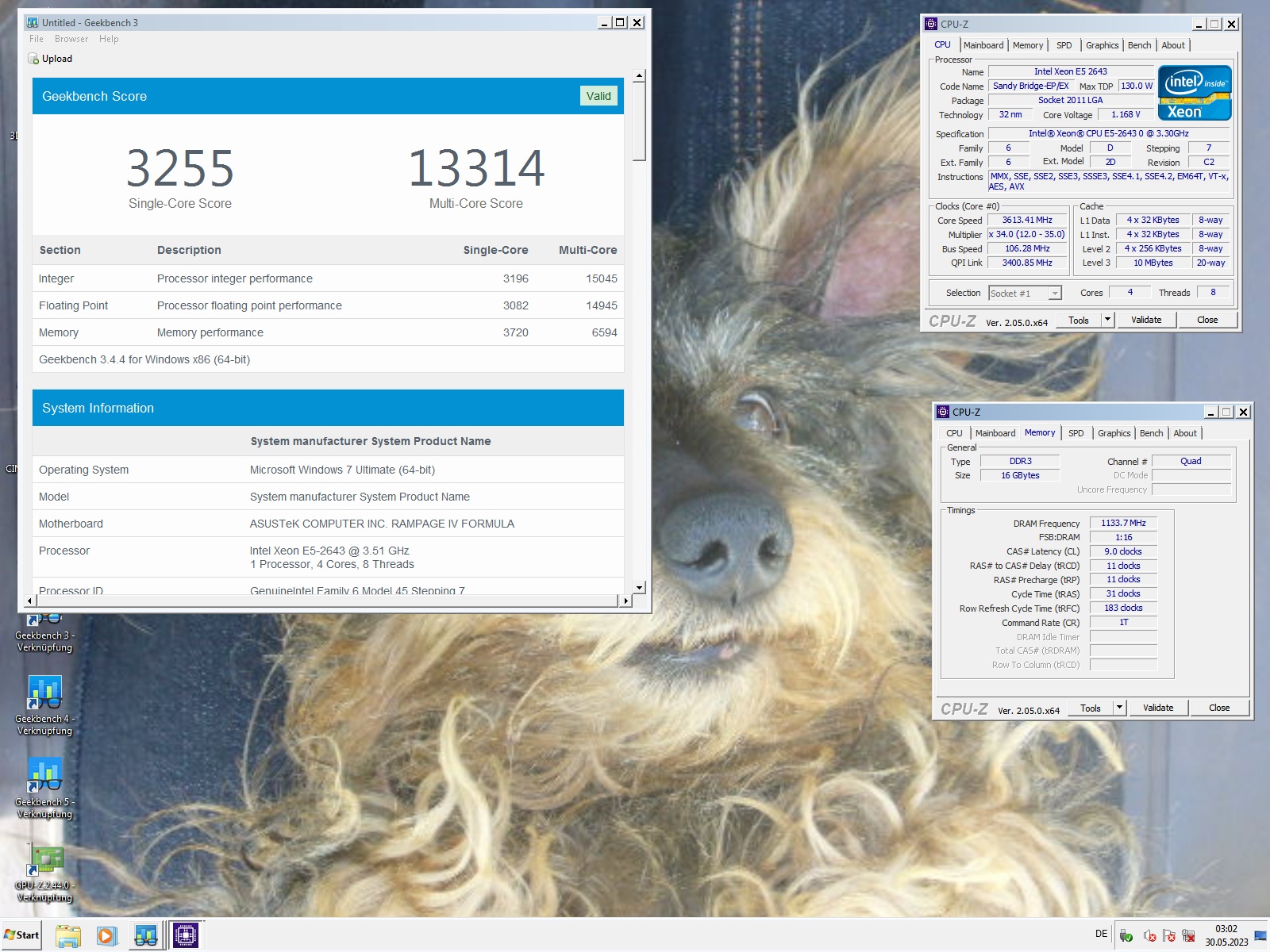Click Tools button in top CPU-Z

1079,320
